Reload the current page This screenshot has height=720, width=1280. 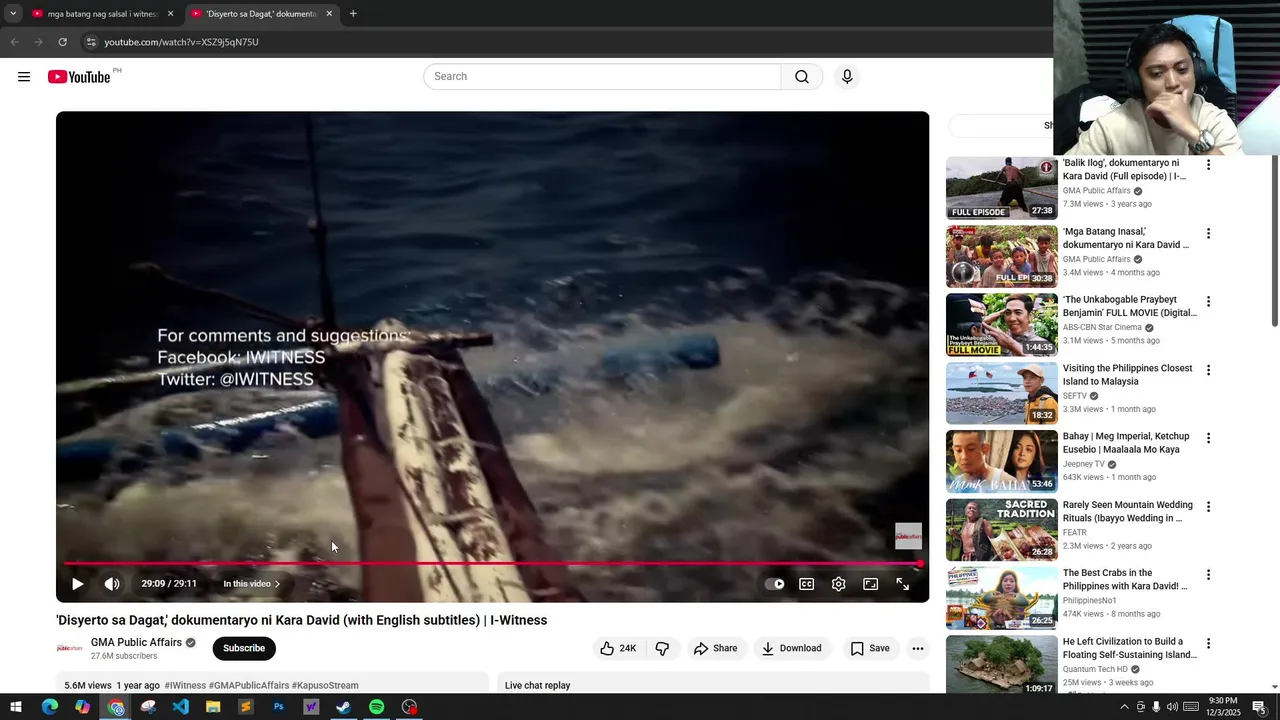(62, 42)
